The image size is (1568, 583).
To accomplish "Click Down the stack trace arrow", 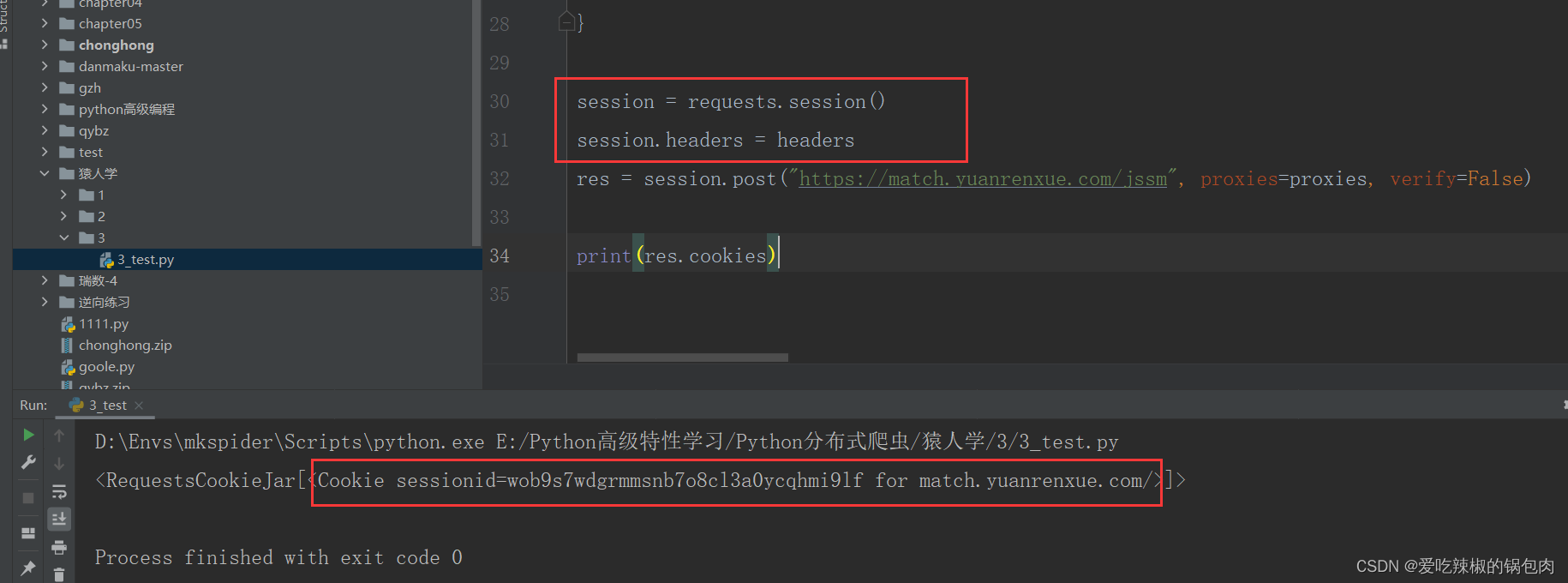I will tap(59, 463).
